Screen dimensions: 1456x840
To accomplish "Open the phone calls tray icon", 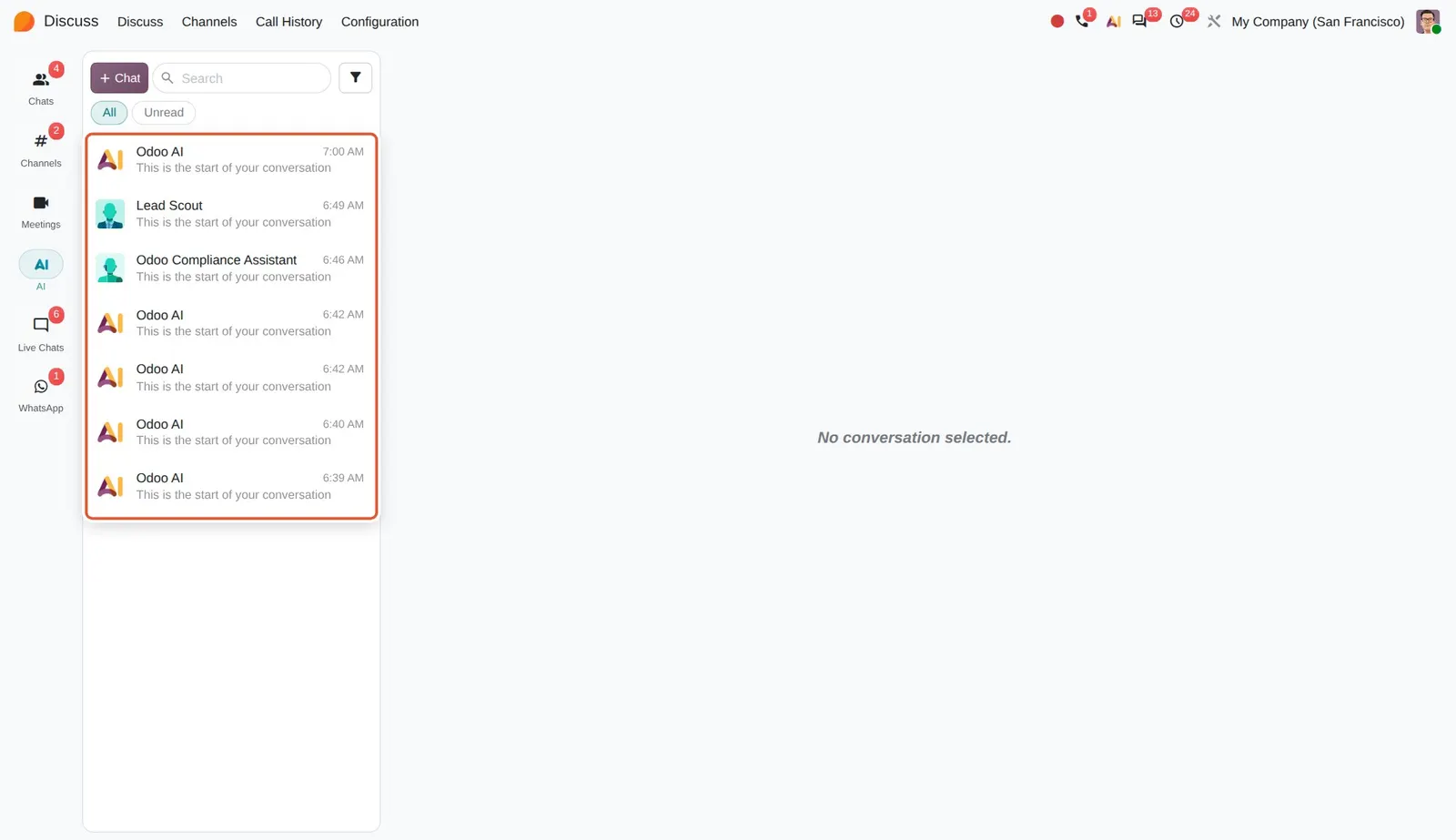I will click(x=1082, y=21).
